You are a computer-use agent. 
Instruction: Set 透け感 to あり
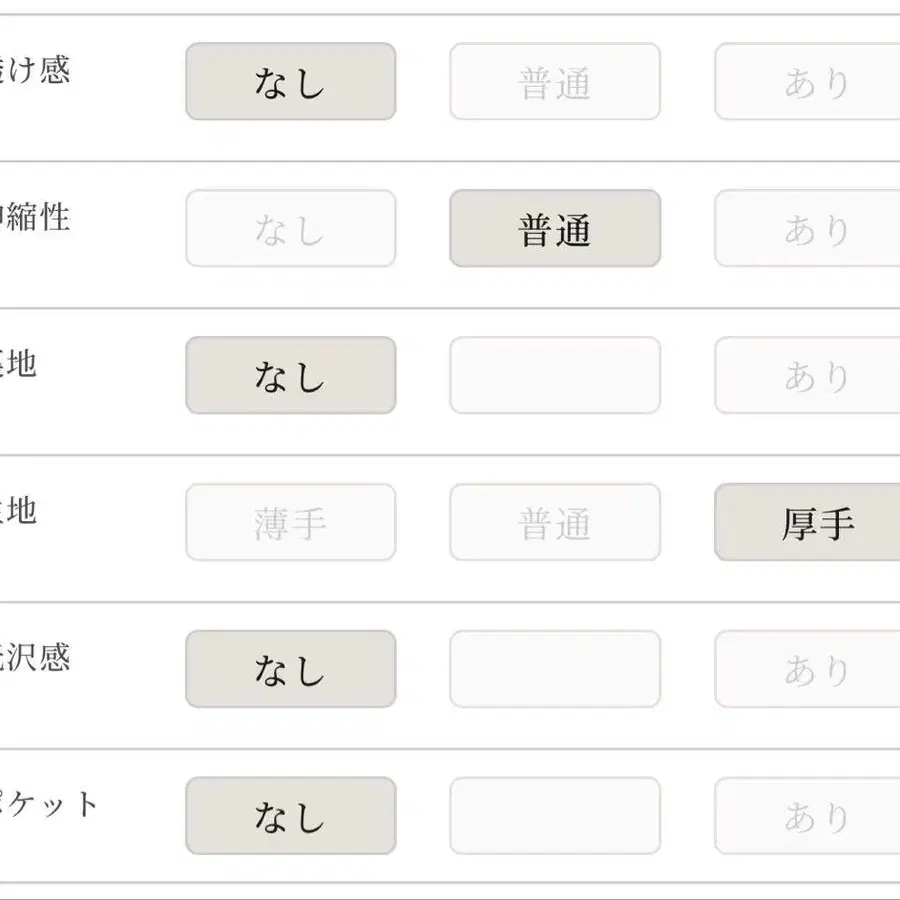[810, 82]
